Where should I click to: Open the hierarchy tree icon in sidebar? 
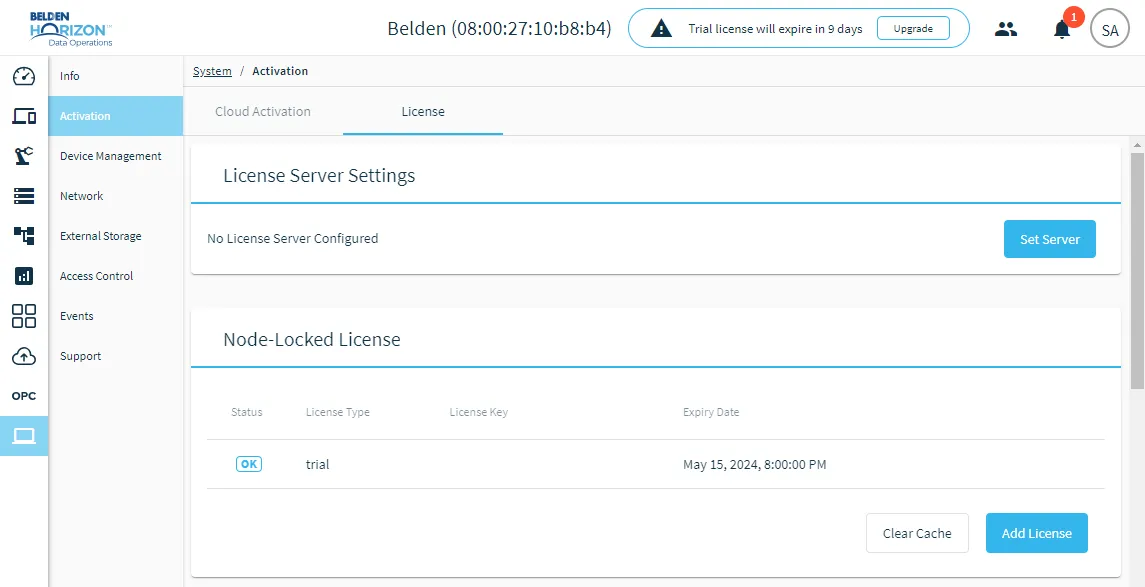[x=24, y=236]
